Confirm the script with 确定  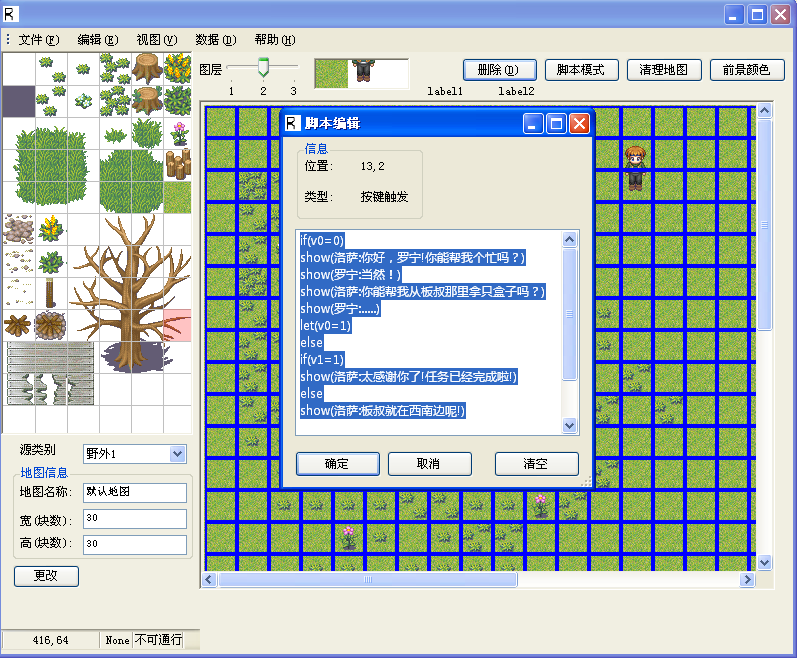[338, 464]
